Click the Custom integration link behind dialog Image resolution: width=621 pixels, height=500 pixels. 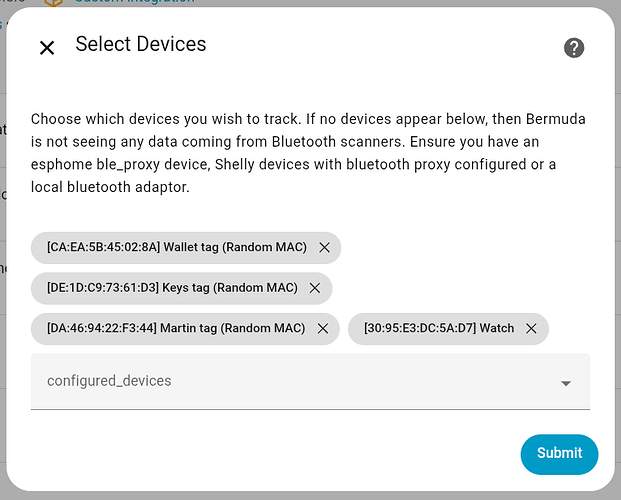(134, 2)
